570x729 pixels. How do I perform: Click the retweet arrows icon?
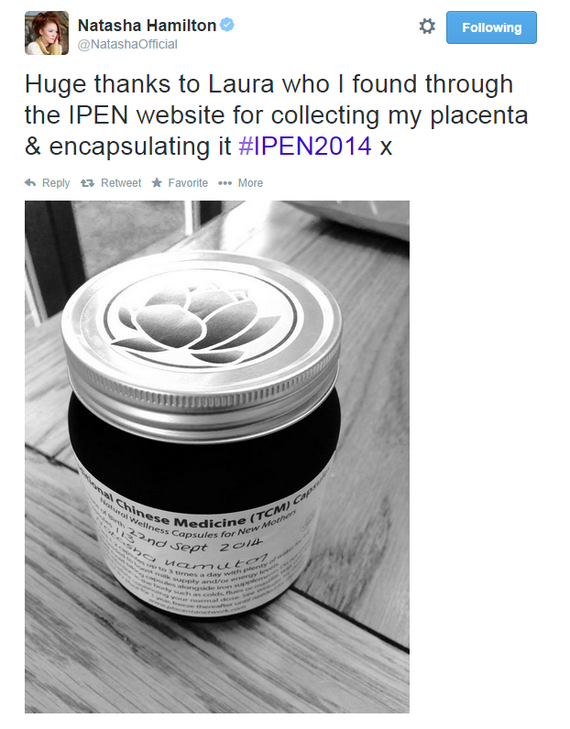click(x=87, y=183)
